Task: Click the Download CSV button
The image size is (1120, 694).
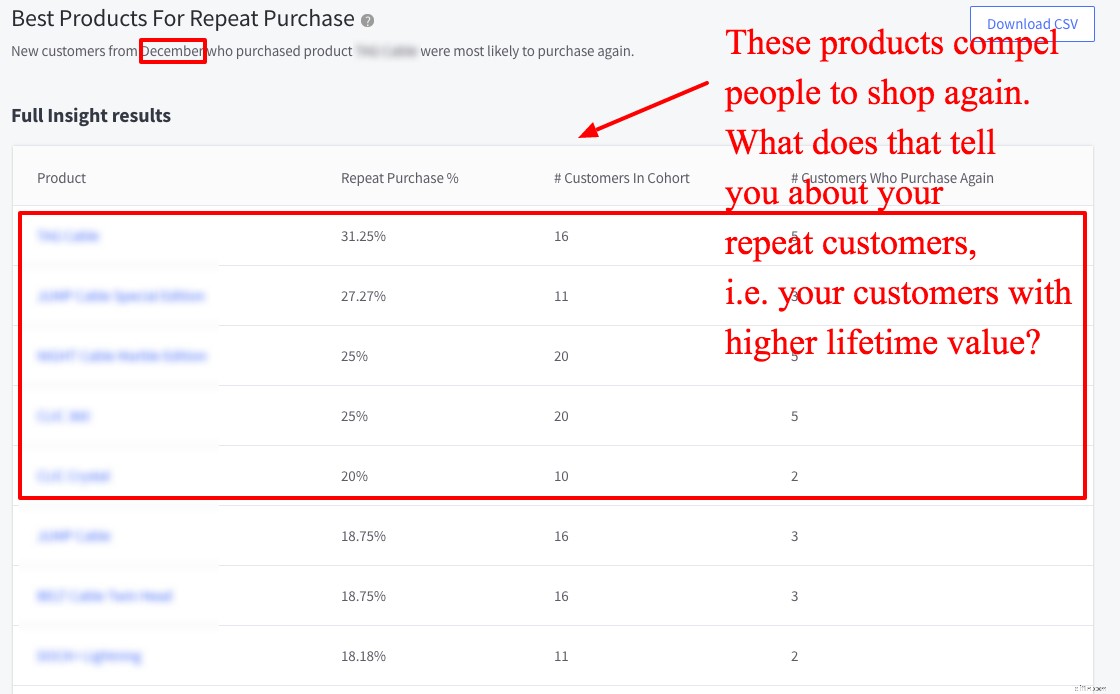Action: pos(1031,24)
